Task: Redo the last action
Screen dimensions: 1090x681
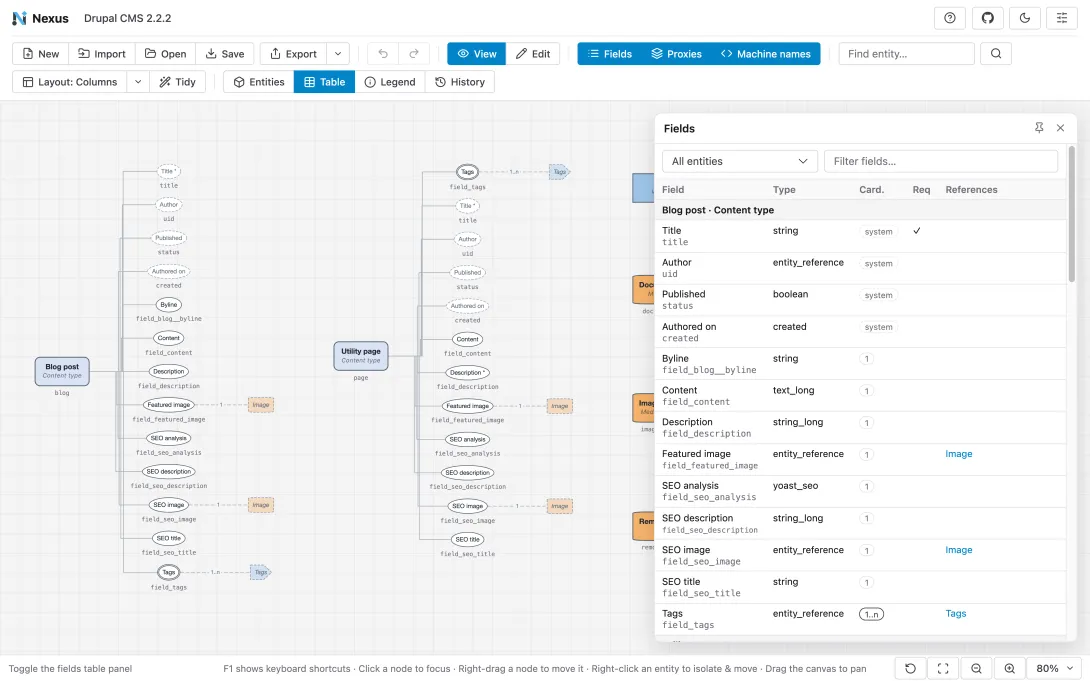Action: click(414, 54)
